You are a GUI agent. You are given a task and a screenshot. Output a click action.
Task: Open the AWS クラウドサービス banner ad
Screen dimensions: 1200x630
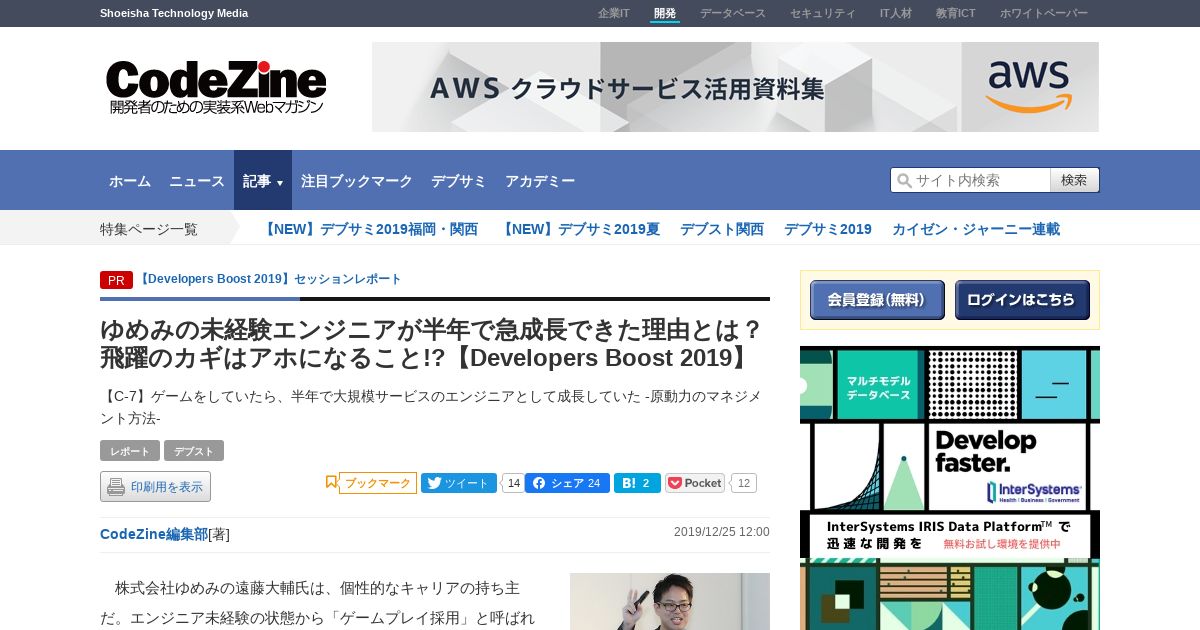point(735,87)
